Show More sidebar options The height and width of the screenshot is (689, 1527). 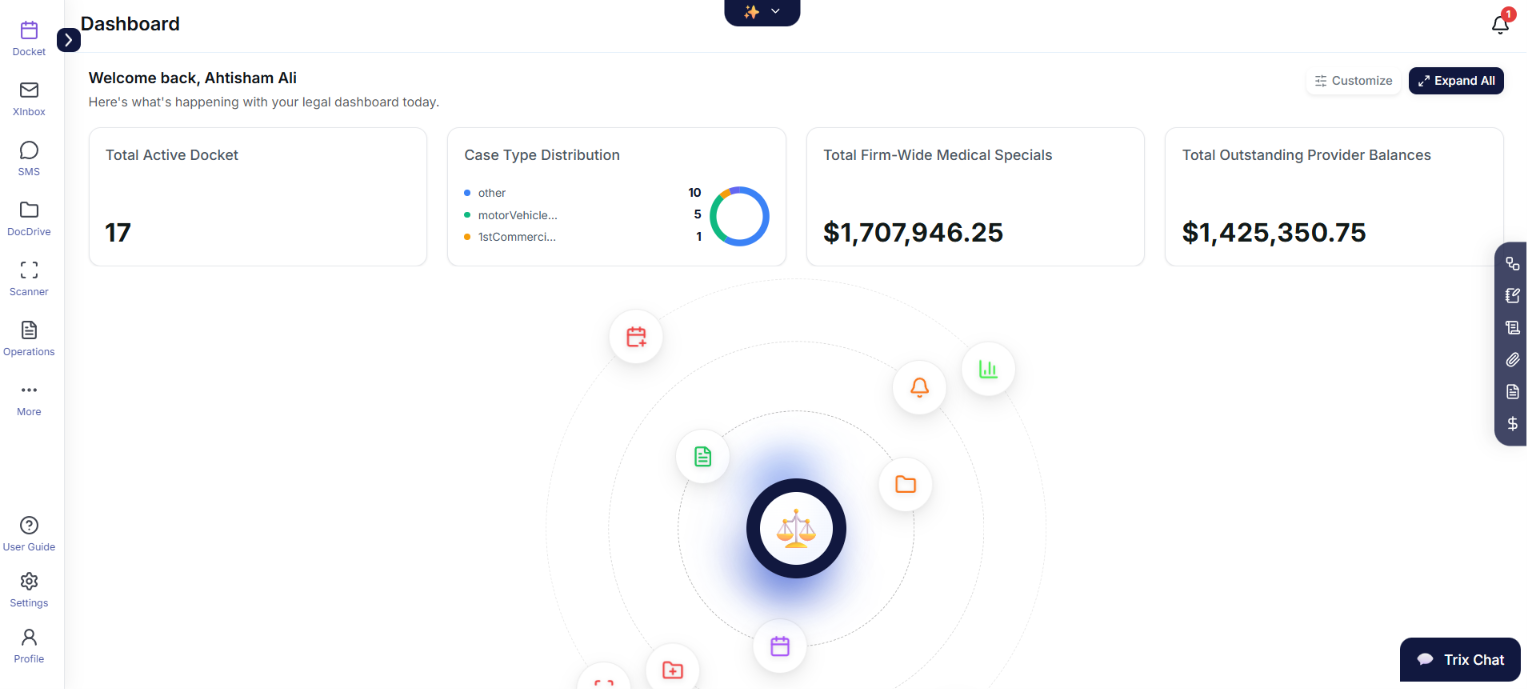pyautogui.click(x=29, y=399)
